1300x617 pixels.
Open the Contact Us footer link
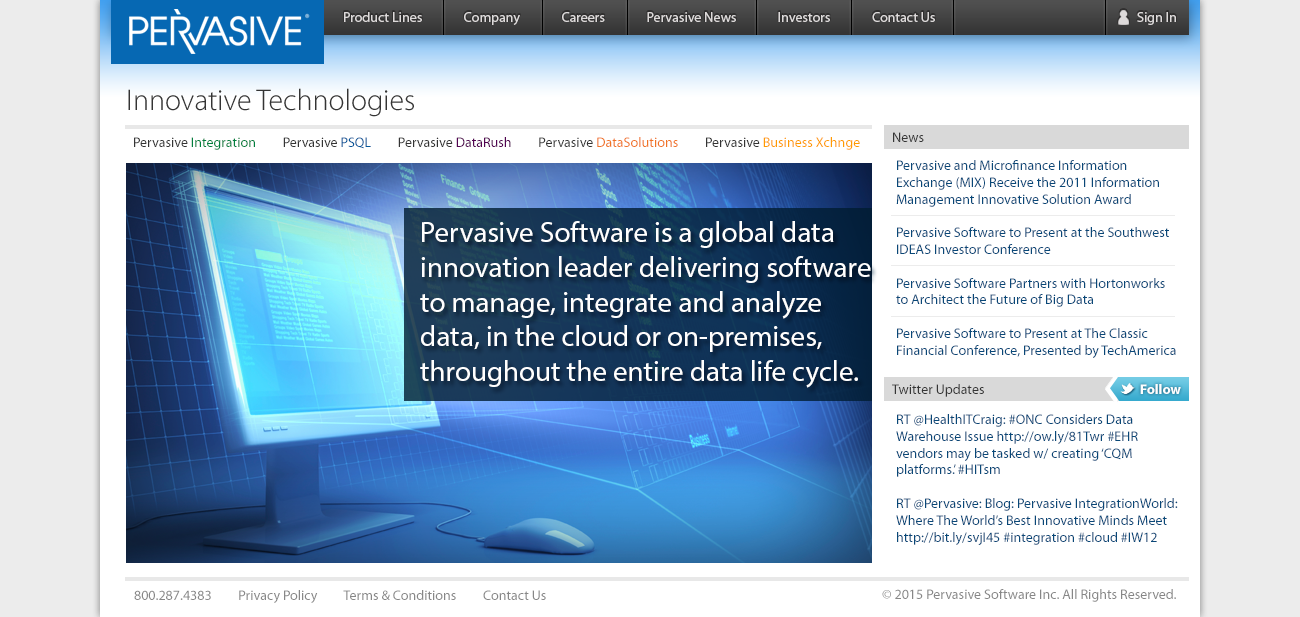514,595
